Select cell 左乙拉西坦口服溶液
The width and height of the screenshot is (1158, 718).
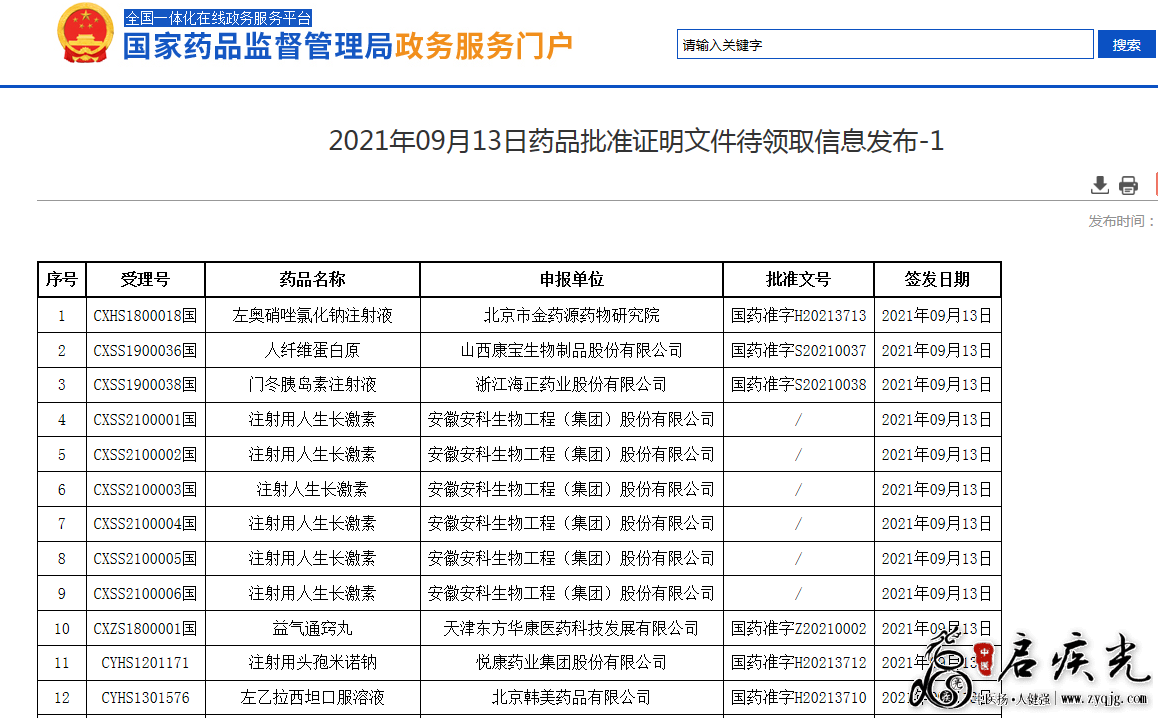[312, 698]
